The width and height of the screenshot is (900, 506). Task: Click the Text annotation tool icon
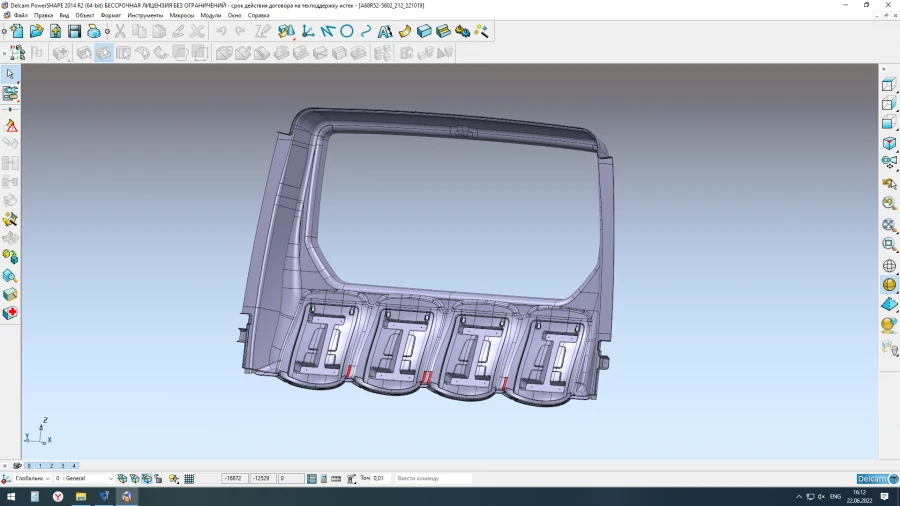[384, 32]
